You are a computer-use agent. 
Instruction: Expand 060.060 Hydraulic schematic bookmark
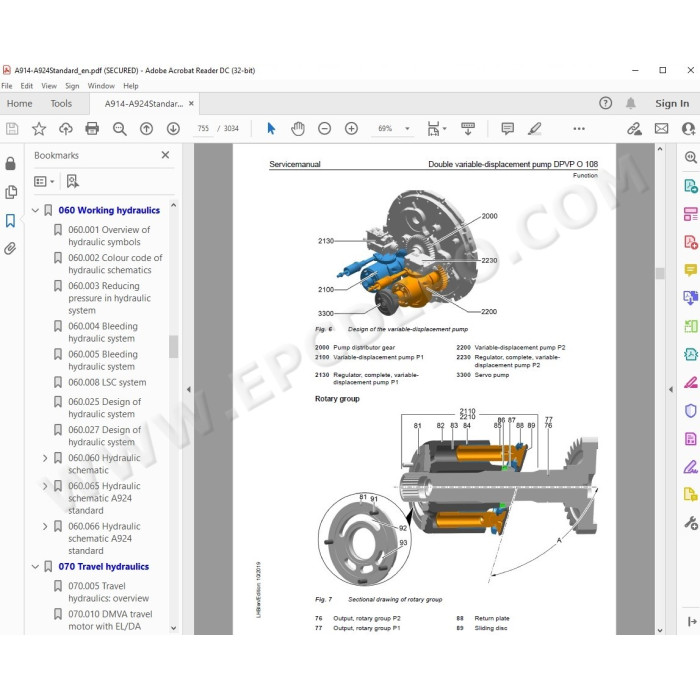pos(45,458)
